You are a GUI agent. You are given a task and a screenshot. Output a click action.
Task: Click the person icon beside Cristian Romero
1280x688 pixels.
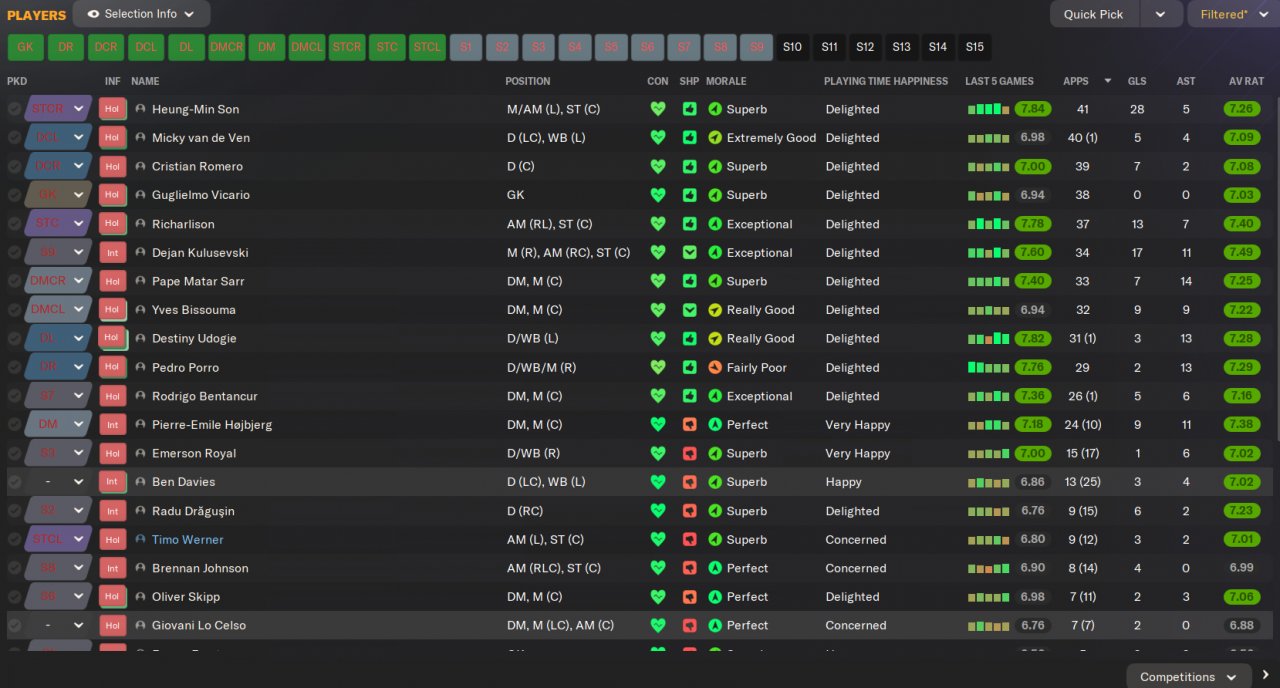pos(140,166)
